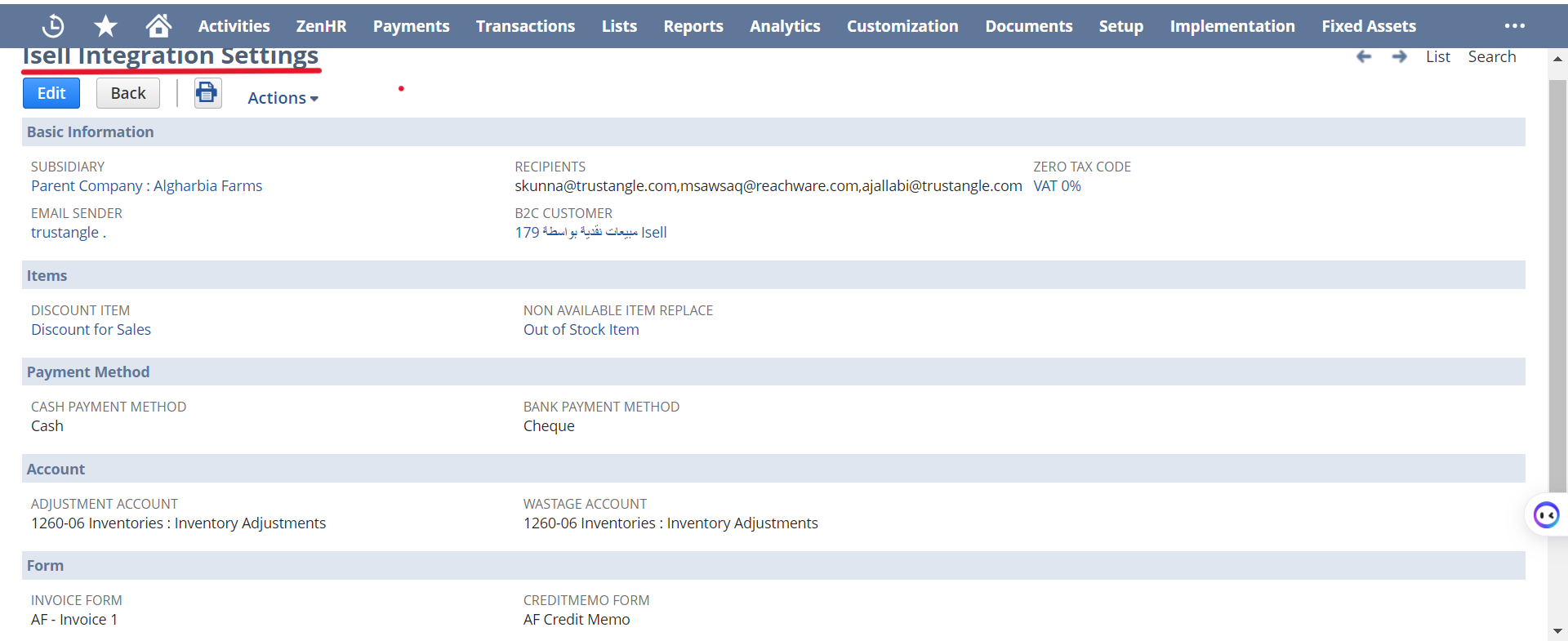This screenshot has width=1568, height=641.
Task: Go to next record arrow
Action: pos(1400,56)
